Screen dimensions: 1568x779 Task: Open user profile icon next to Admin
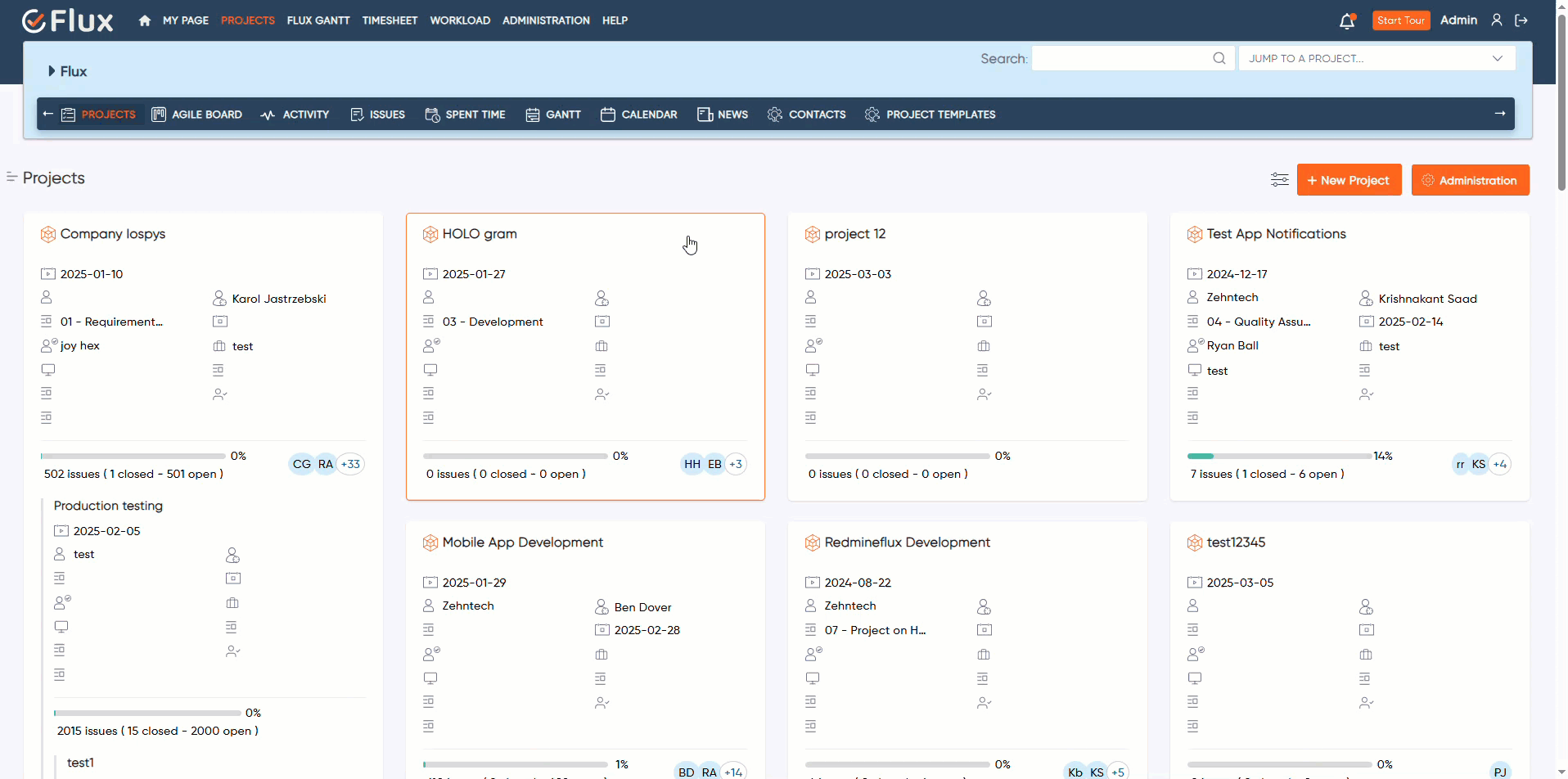point(1497,20)
